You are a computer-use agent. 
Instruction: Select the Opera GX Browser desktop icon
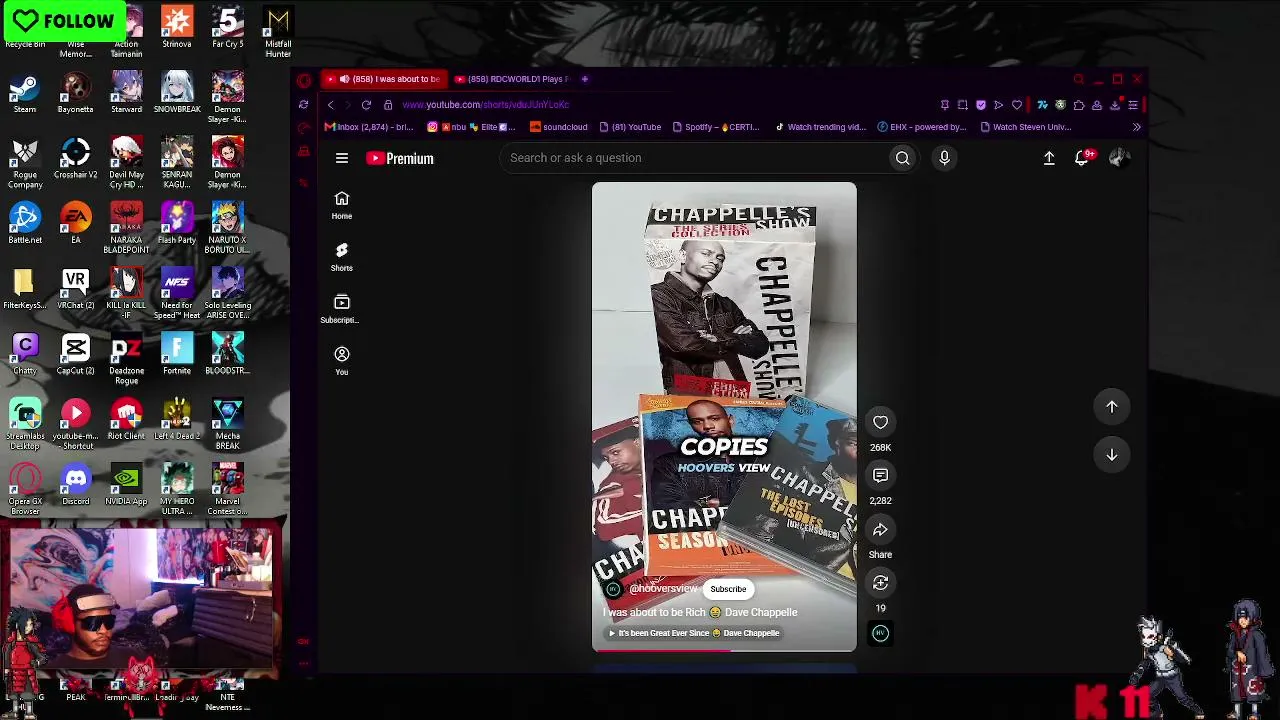pos(25,490)
